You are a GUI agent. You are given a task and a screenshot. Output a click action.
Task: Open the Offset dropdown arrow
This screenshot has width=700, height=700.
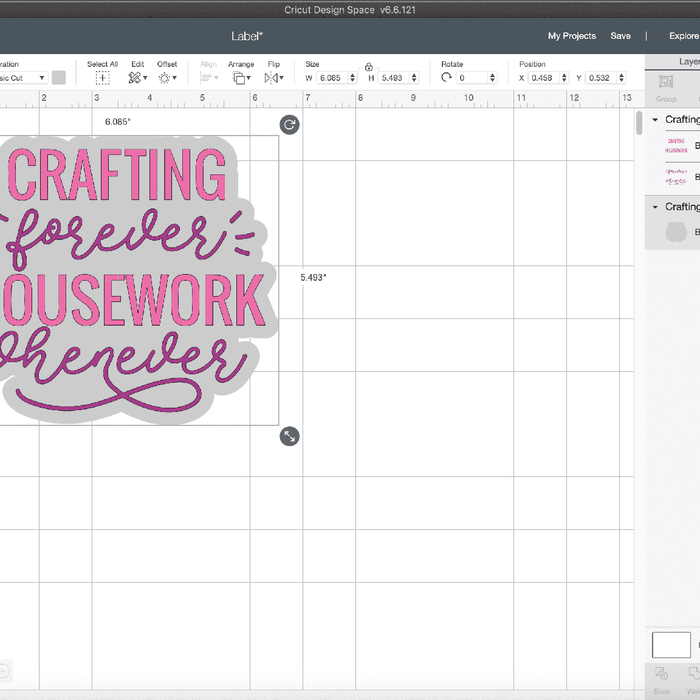[174, 78]
